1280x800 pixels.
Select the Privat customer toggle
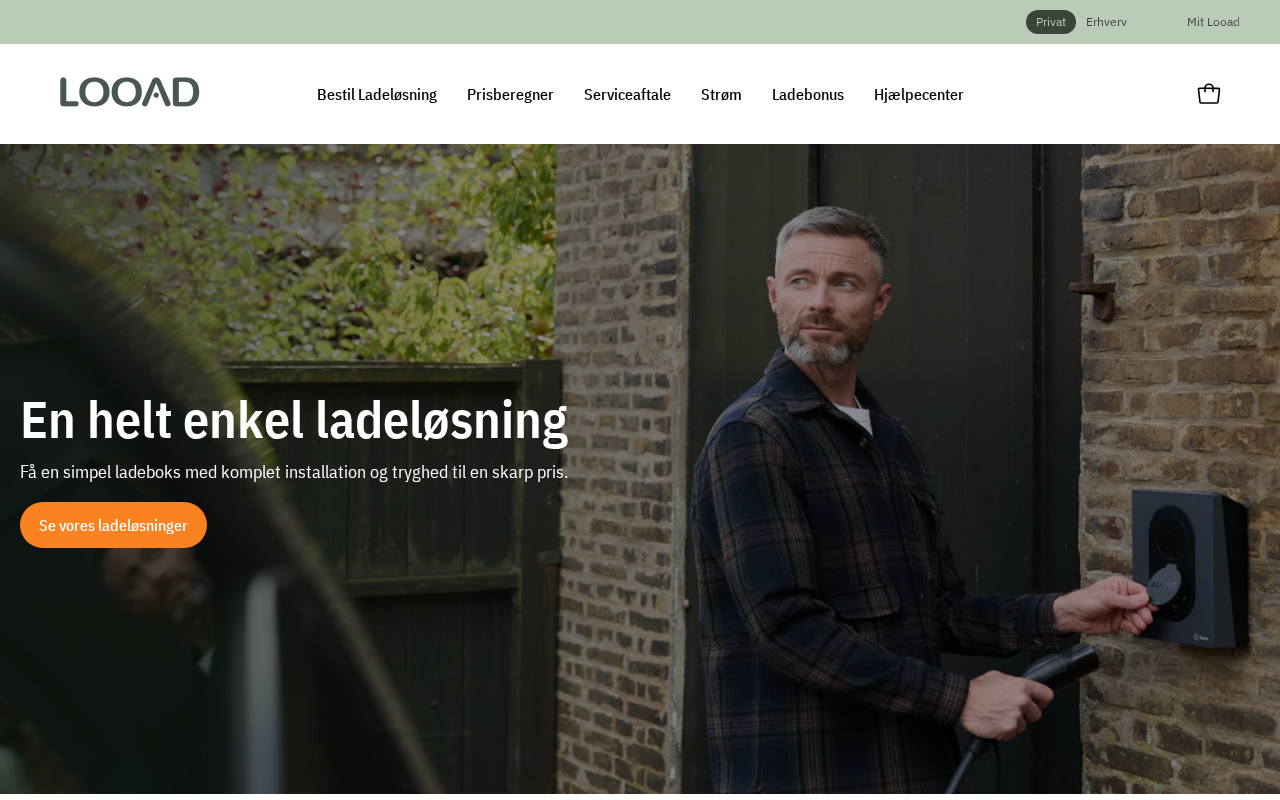(1050, 22)
